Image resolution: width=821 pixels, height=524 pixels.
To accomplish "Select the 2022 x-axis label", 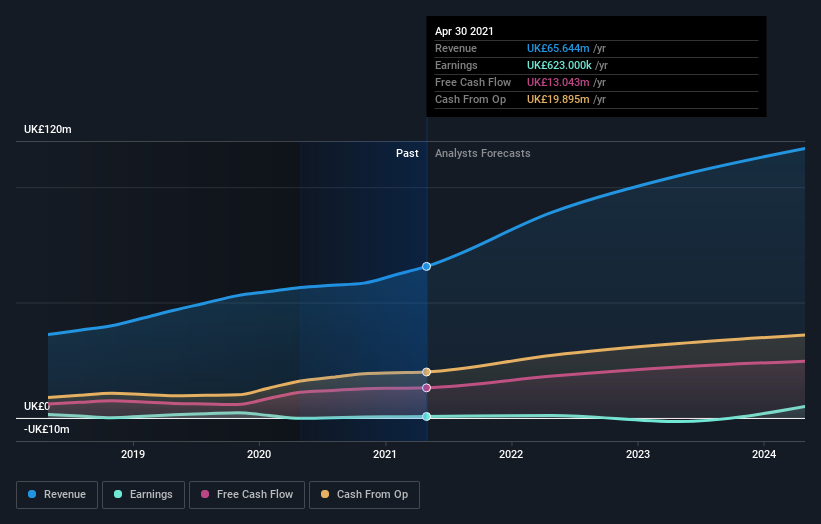I will click(511, 454).
